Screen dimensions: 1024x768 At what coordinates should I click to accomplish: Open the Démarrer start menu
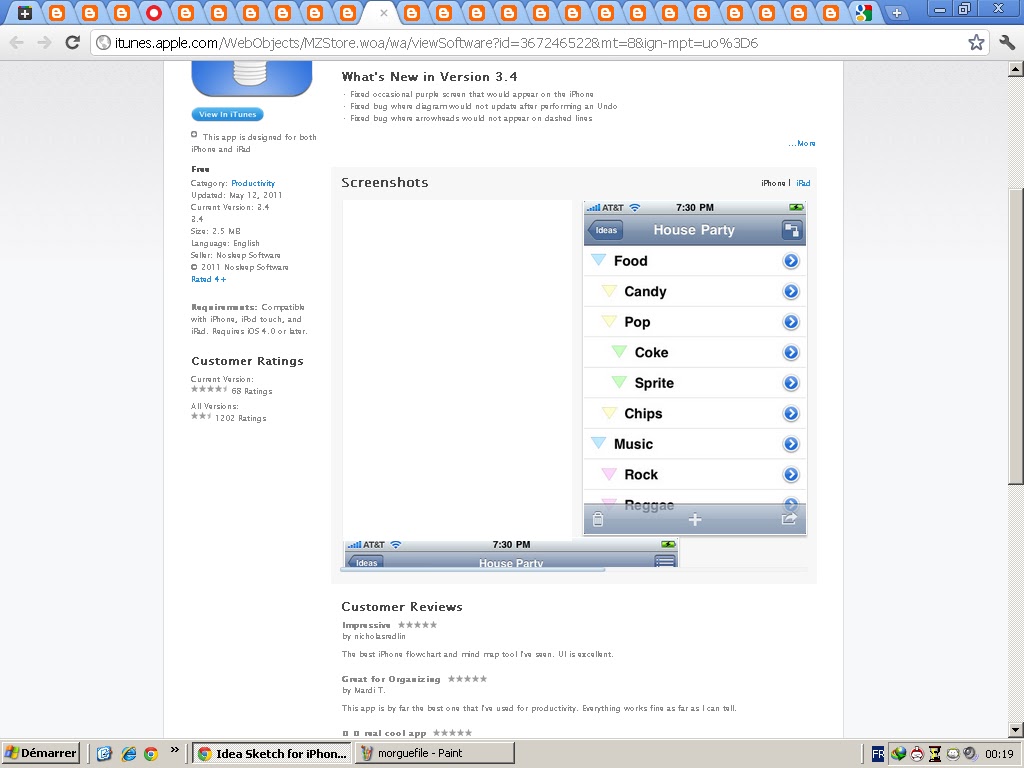pyautogui.click(x=40, y=753)
